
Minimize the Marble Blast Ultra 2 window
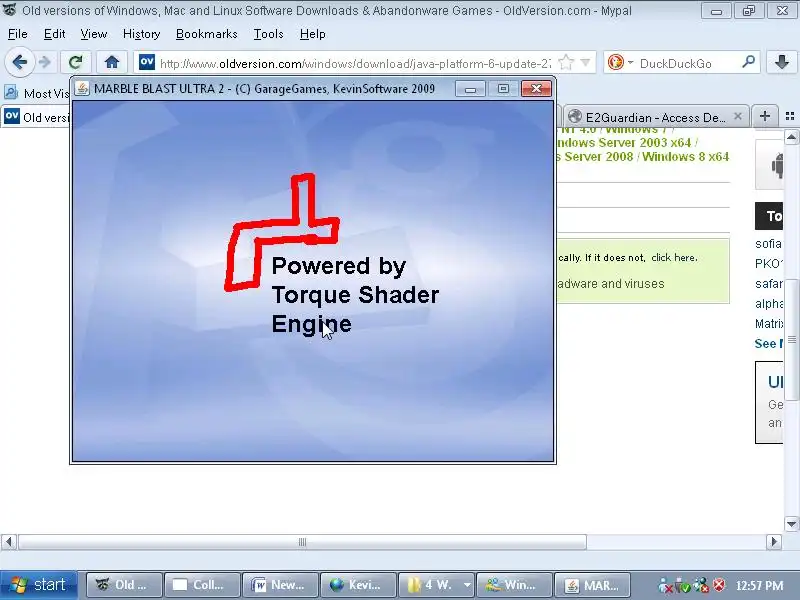tap(470, 89)
